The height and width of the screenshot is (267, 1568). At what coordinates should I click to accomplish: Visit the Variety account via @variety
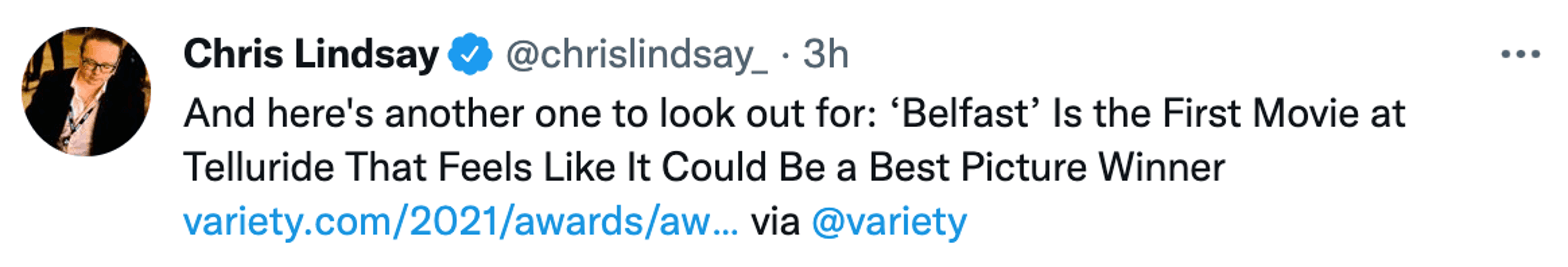coord(889,221)
